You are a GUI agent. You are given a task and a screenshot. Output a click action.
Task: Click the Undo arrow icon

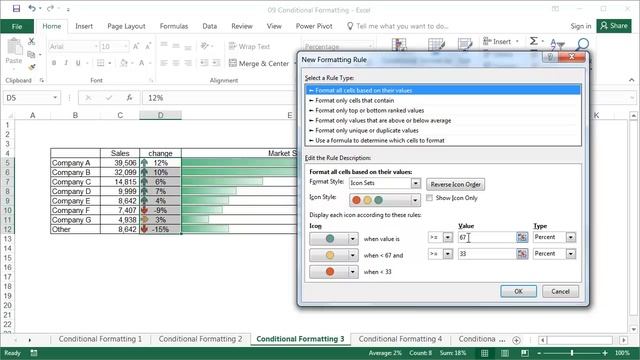pyautogui.click(x=32, y=8)
